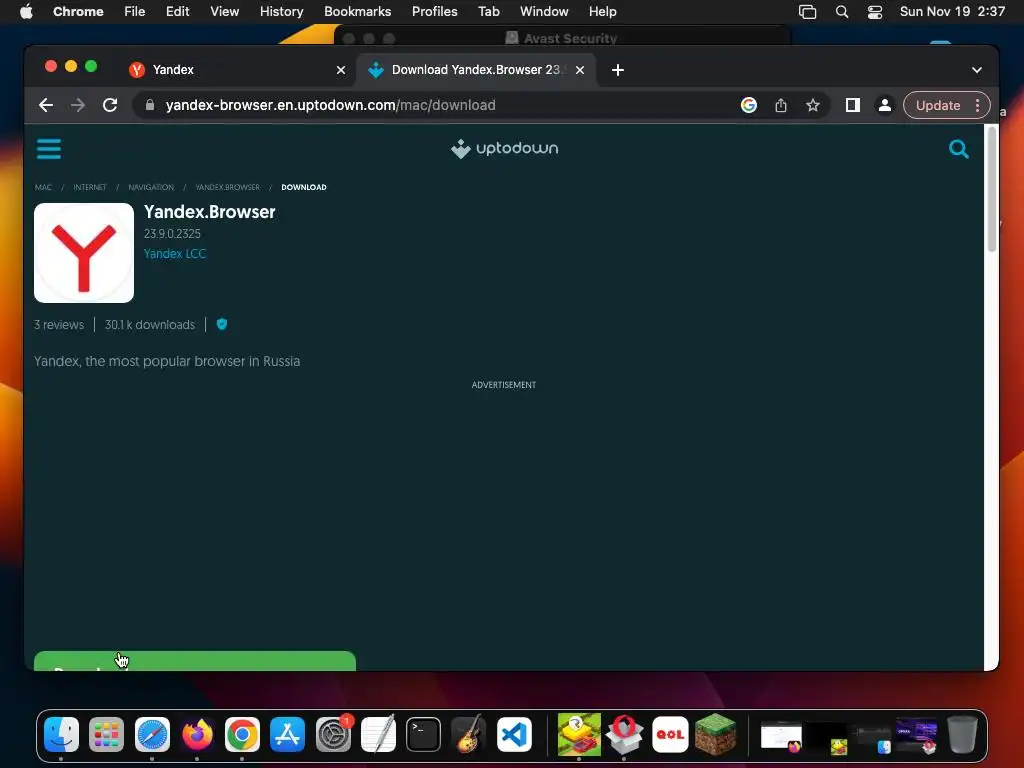The image size is (1024, 768).
Task: Open Minecraft grass block Dock icon
Action: coord(716,734)
